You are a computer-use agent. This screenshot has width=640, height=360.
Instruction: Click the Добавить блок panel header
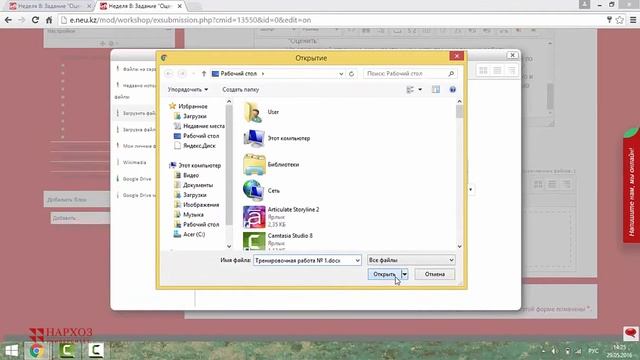tap(77, 200)
